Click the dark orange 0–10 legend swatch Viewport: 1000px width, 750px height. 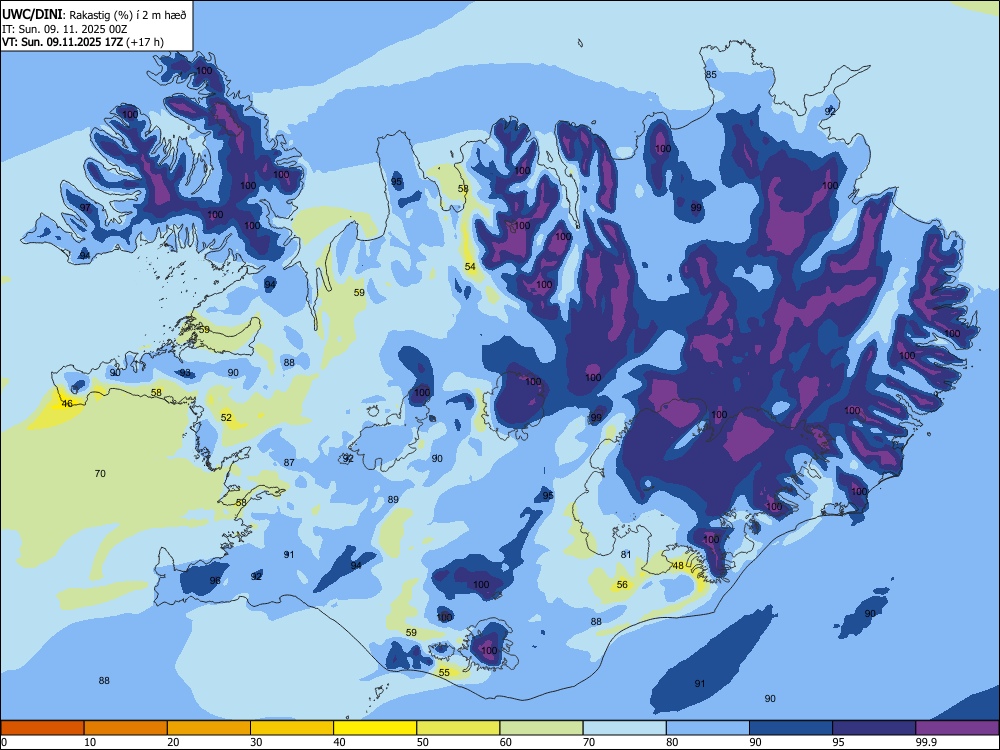[x=42, y=728]
